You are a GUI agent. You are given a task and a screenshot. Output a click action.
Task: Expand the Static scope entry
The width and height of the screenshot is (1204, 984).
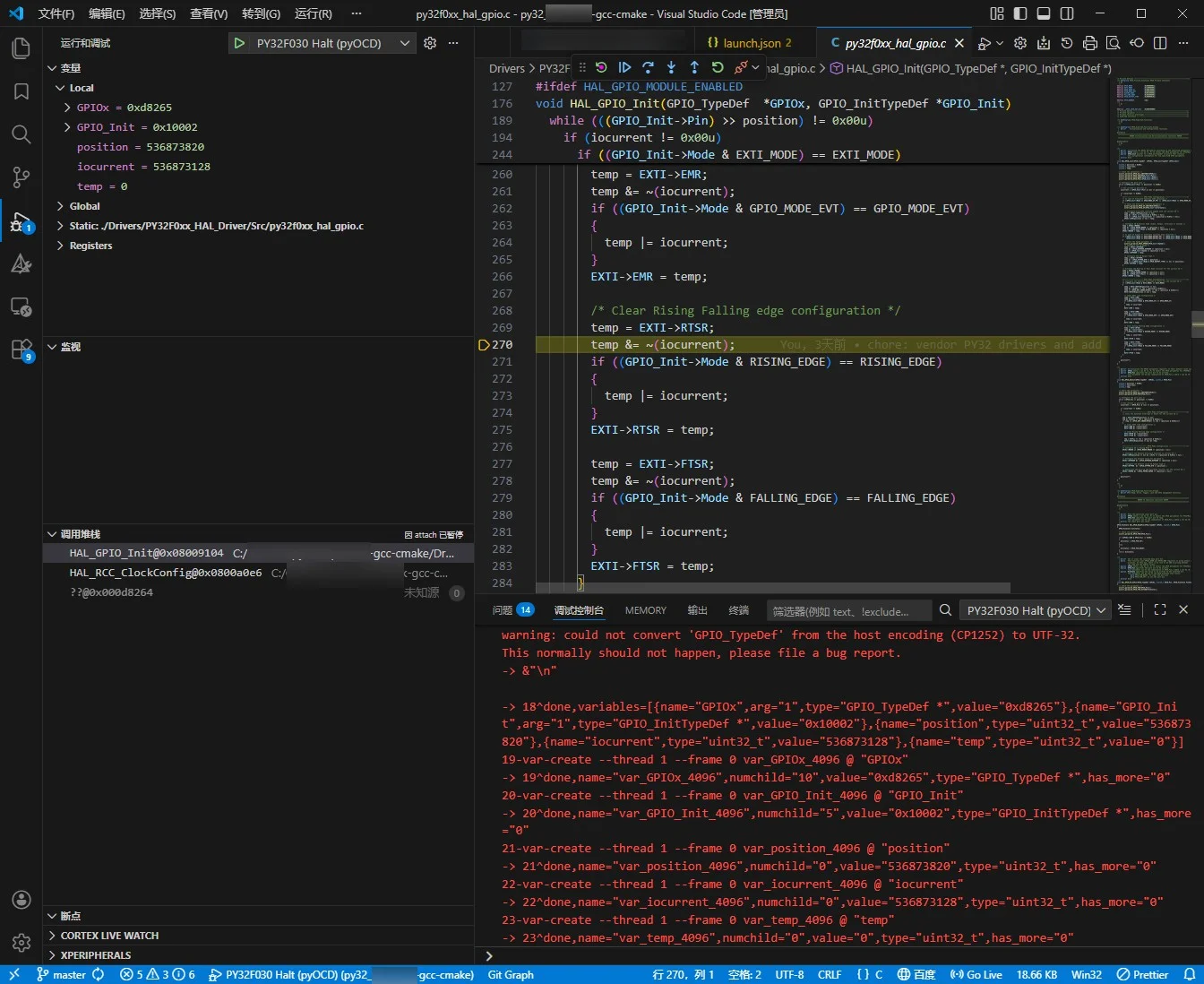(x=60, y=226)
